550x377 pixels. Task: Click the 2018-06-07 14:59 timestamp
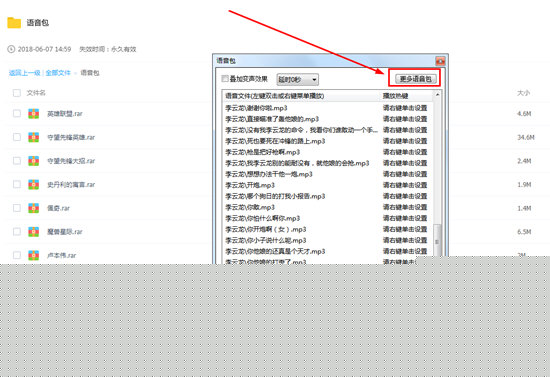click(45, 49)
